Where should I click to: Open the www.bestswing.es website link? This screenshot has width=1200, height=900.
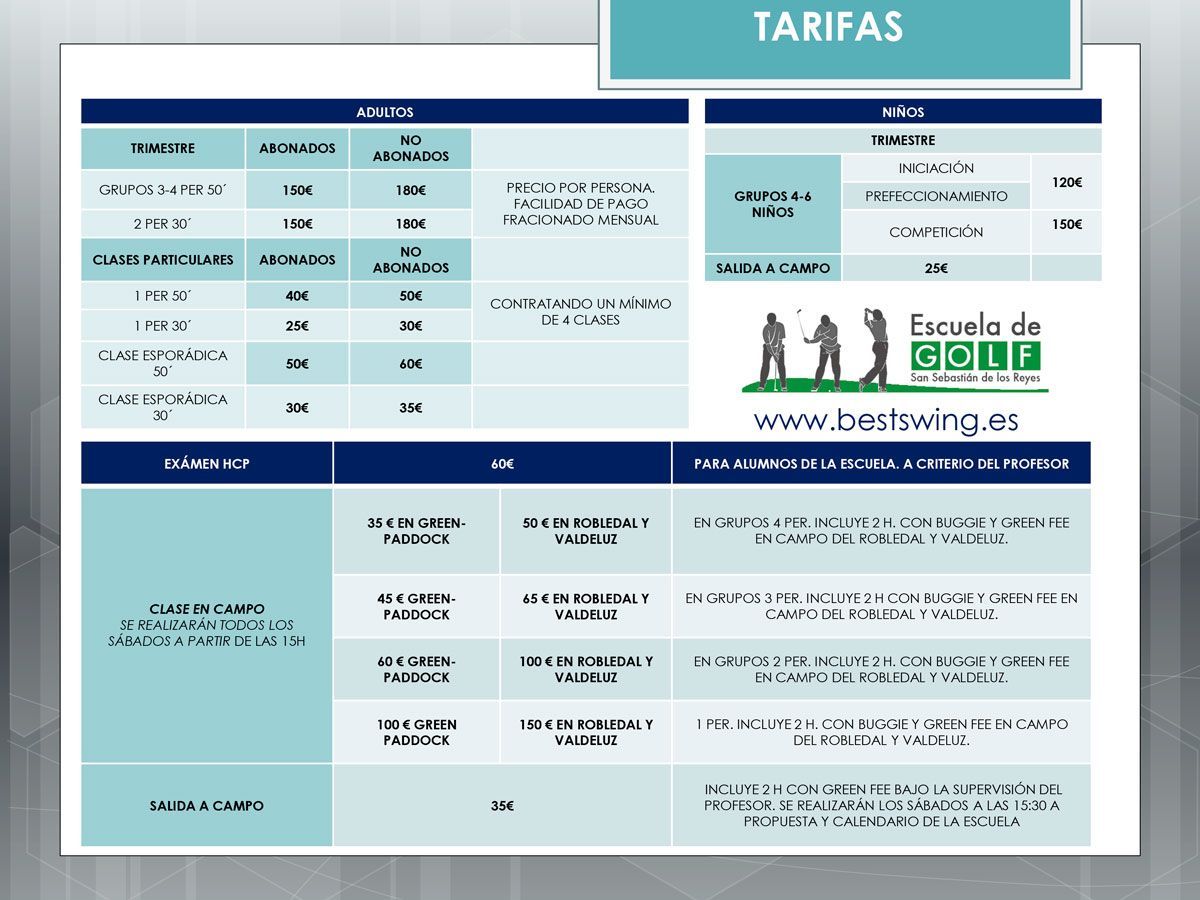(x=886, y=419)
